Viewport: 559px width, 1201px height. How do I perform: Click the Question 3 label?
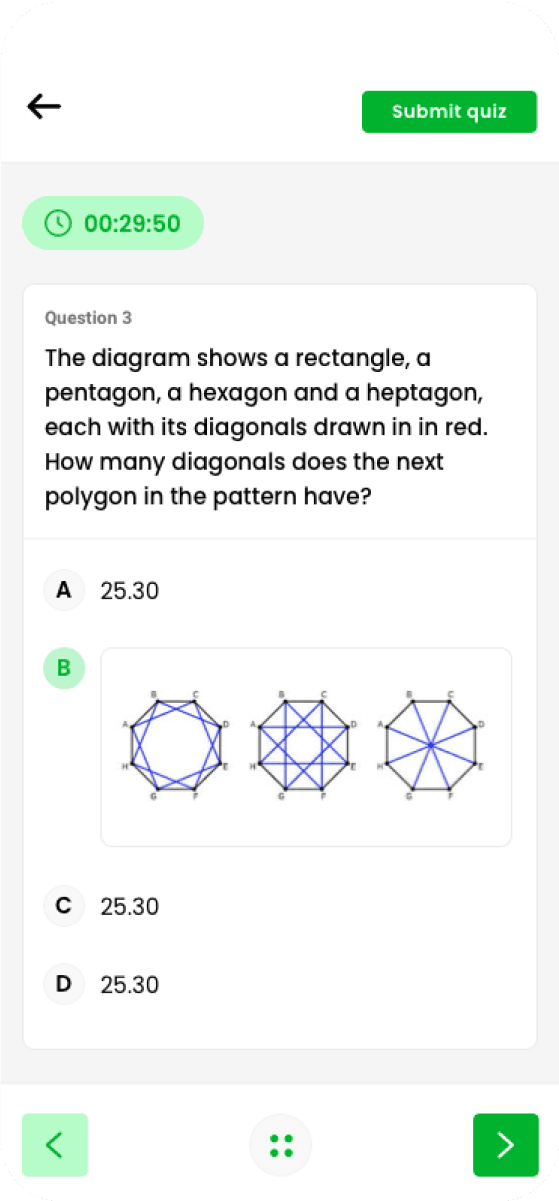click(88, 318)
